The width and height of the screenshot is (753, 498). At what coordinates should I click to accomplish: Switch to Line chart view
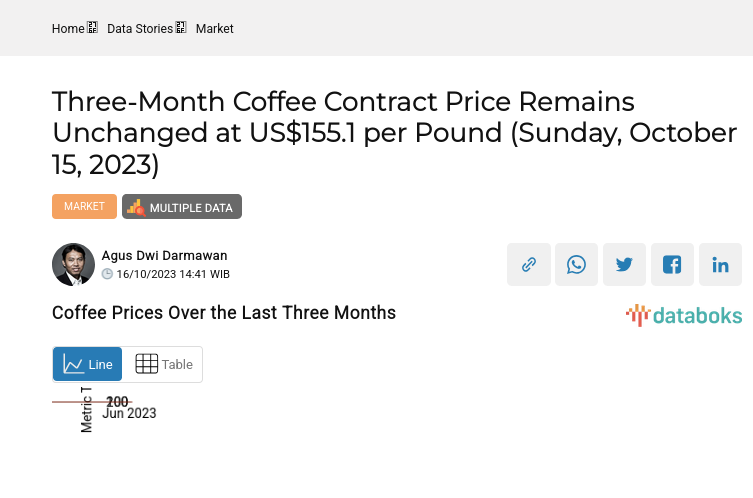click(x=88, y=364)
